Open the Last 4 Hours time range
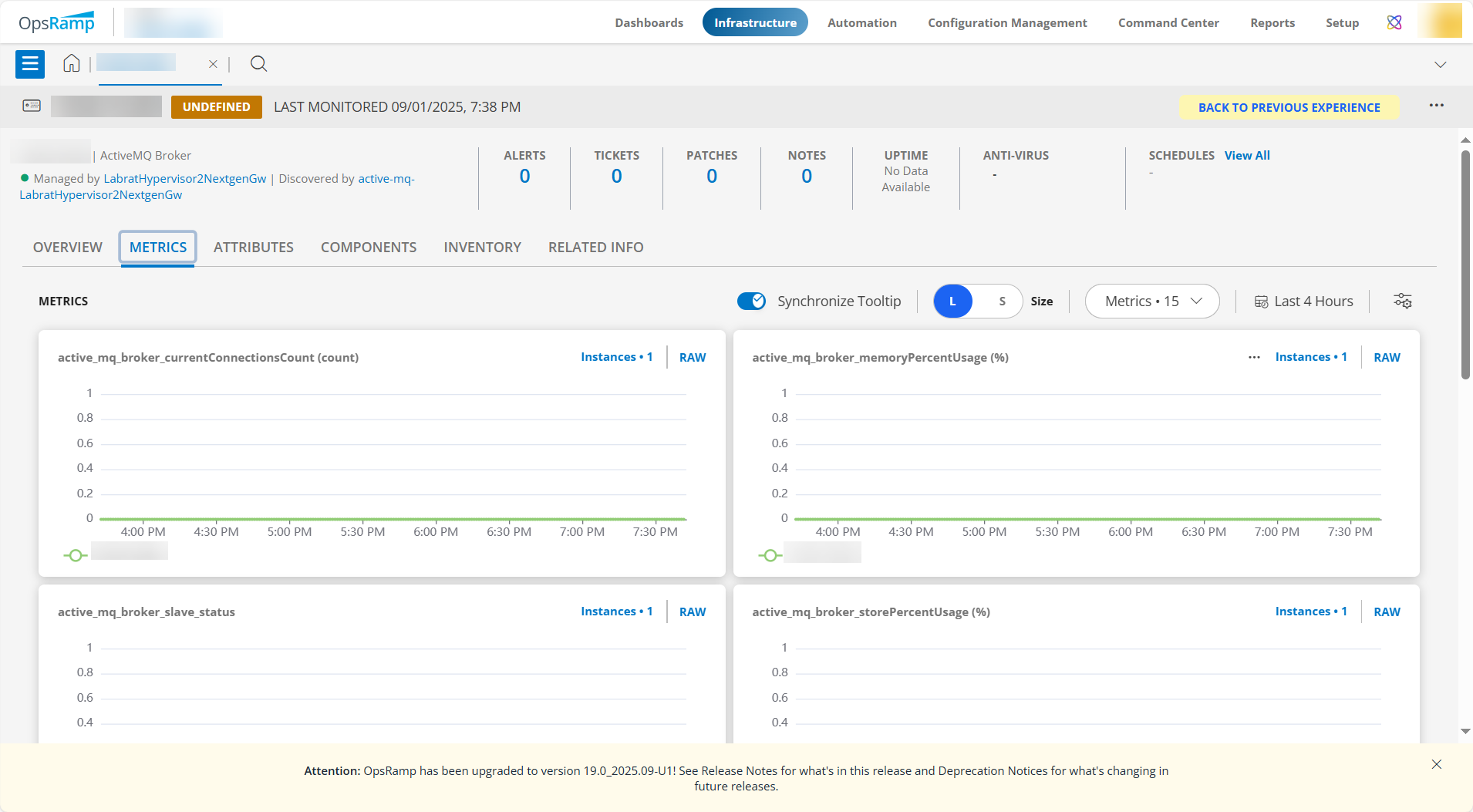Image resolution: width=1473 pixels, height=812 pixels. (1304, 301)
